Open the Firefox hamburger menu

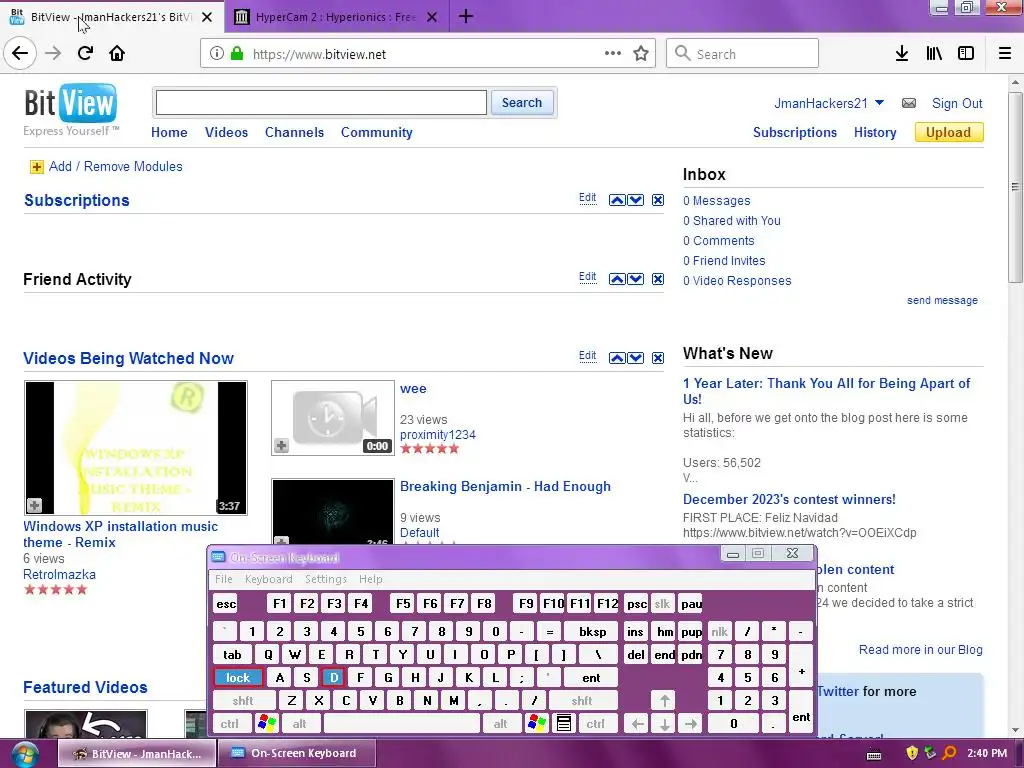(x=1005, y=54)
